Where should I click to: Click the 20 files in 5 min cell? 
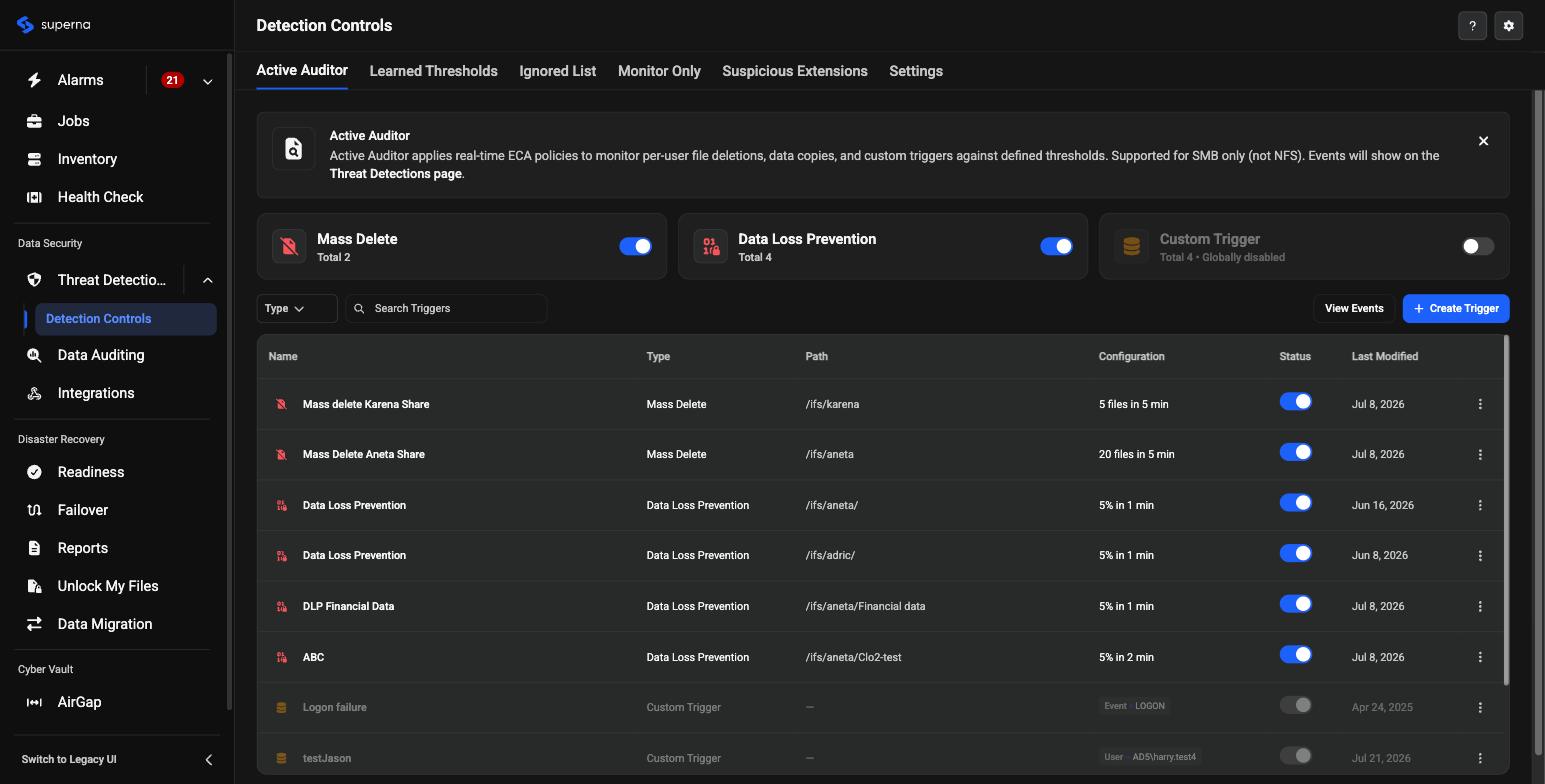point(1136,454)
